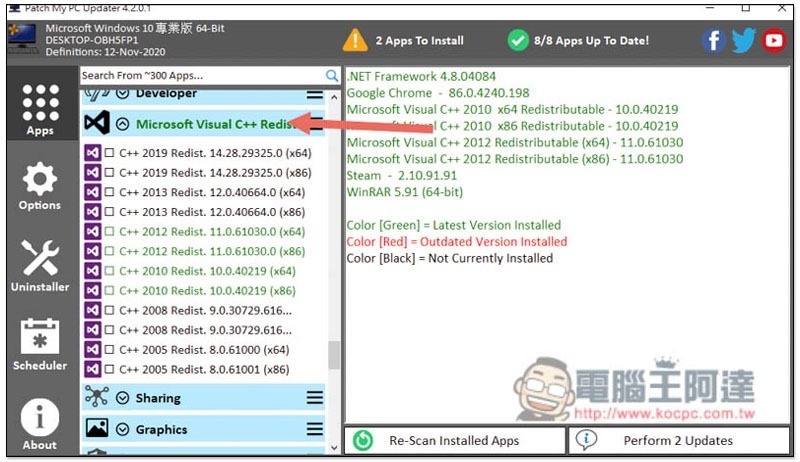Enable C++ 2013 Redist. 12.0.40664.0 (x86) checkbox
Image resolution: width=800 pixels, height=462 pixels.
[x=110, y=212]
